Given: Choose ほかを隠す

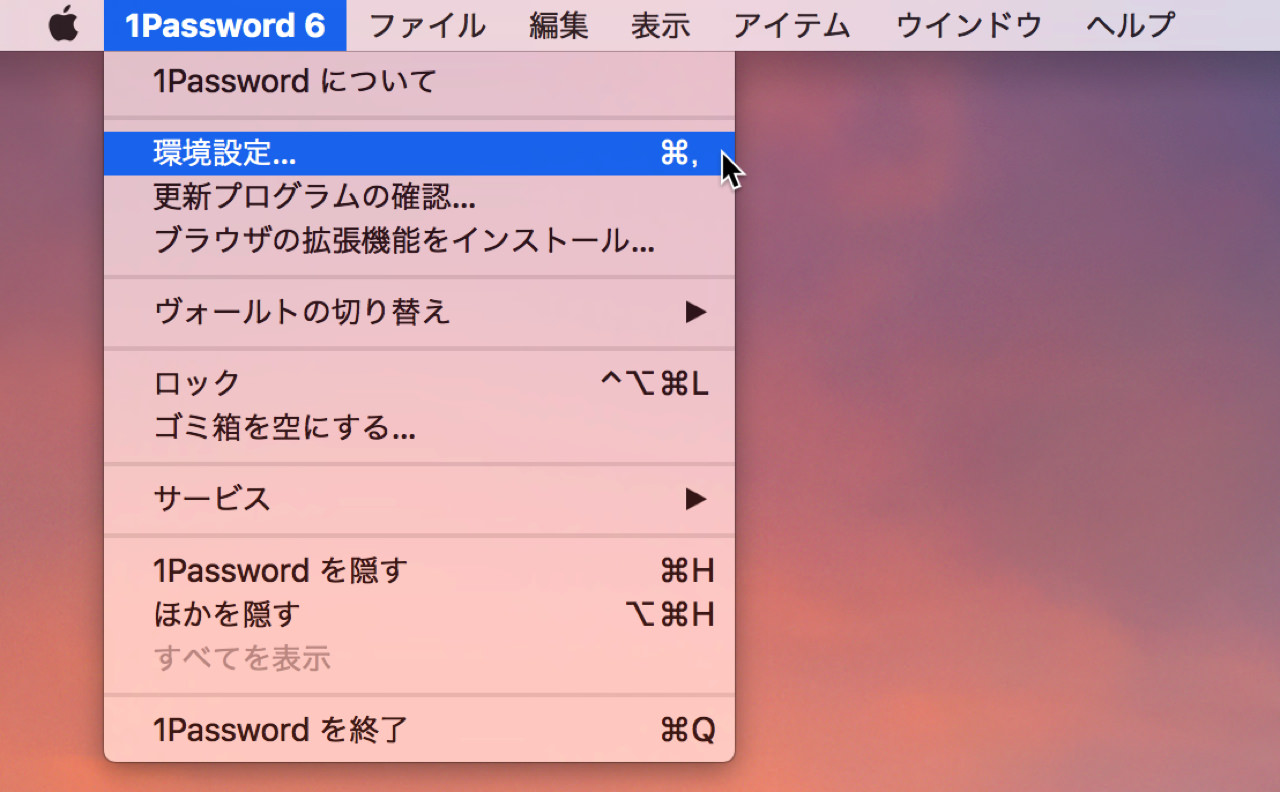Looking at the screenshot, I should point(419,614).
